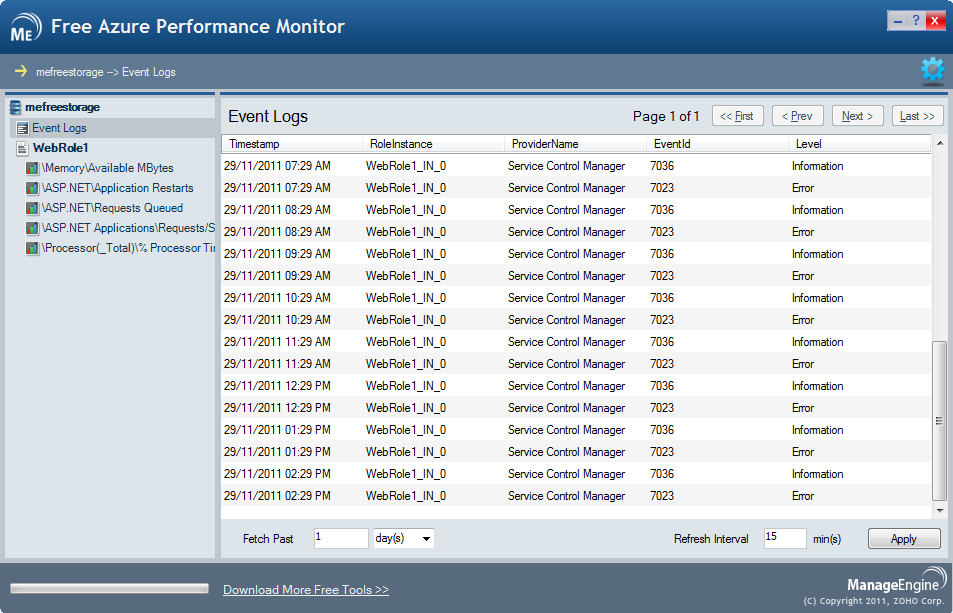
Task: Select the 01:29 PM Error row
Action: pos(576,452)
